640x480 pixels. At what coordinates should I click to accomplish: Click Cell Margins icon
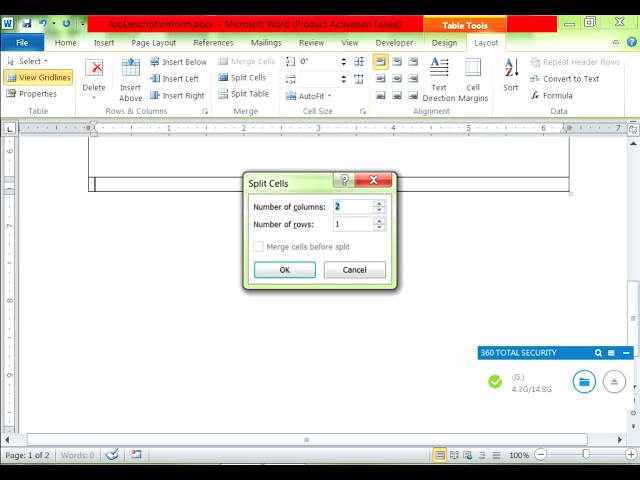tap(473, 67)
